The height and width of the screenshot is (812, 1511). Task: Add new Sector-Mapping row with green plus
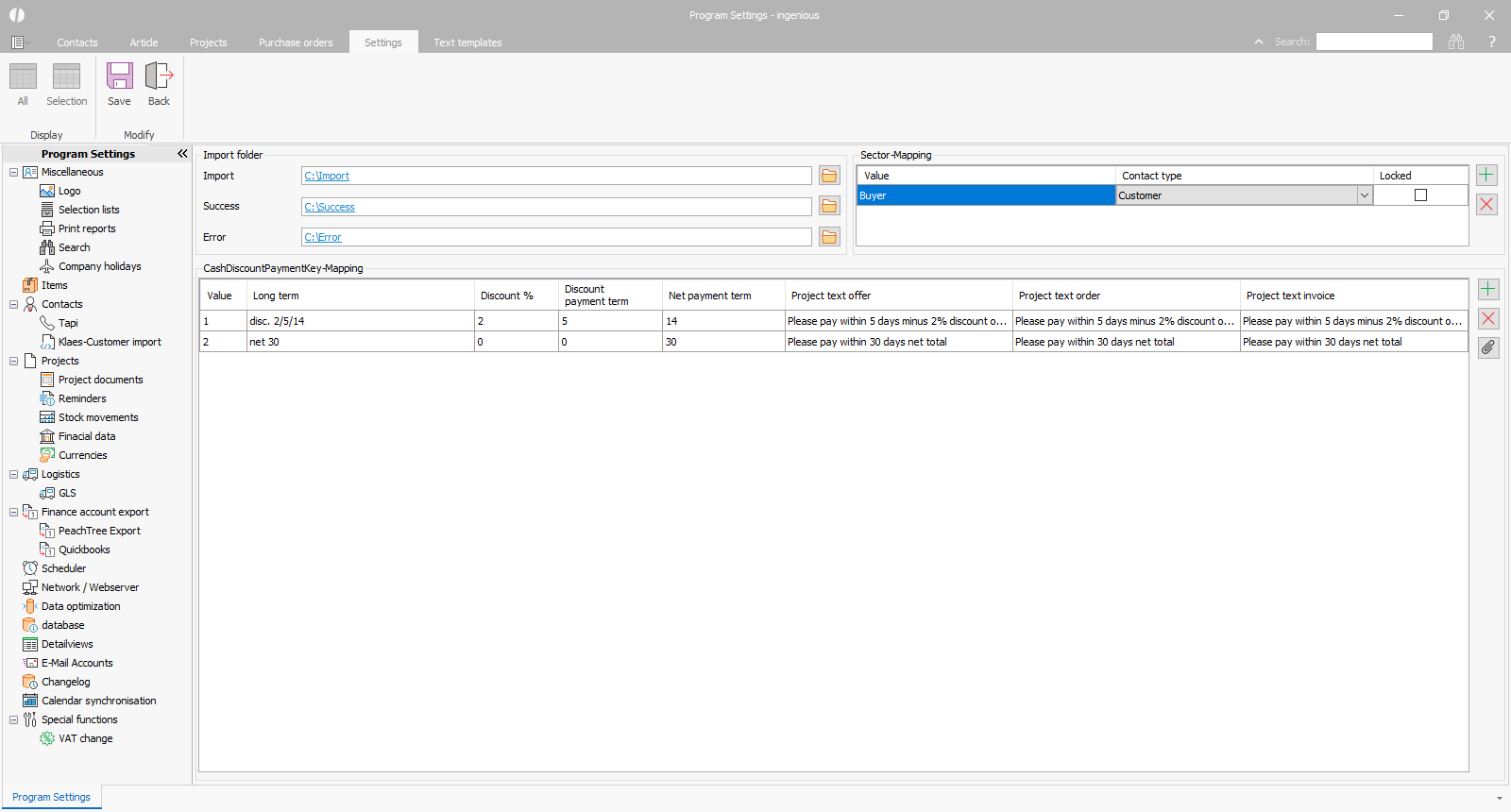[x=1486, y=176]
